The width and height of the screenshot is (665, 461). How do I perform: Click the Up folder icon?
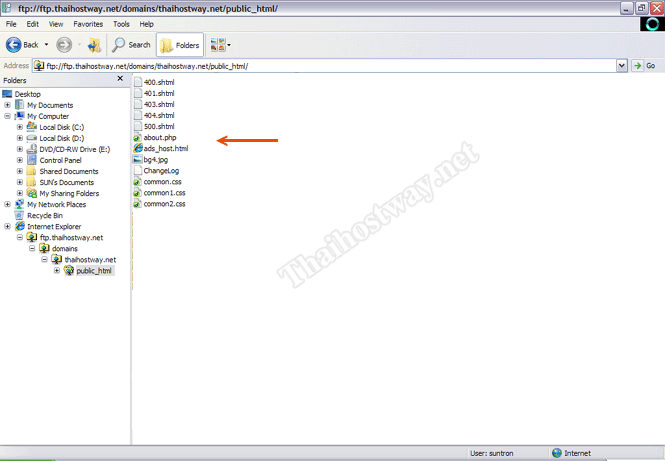pos(94,45)
